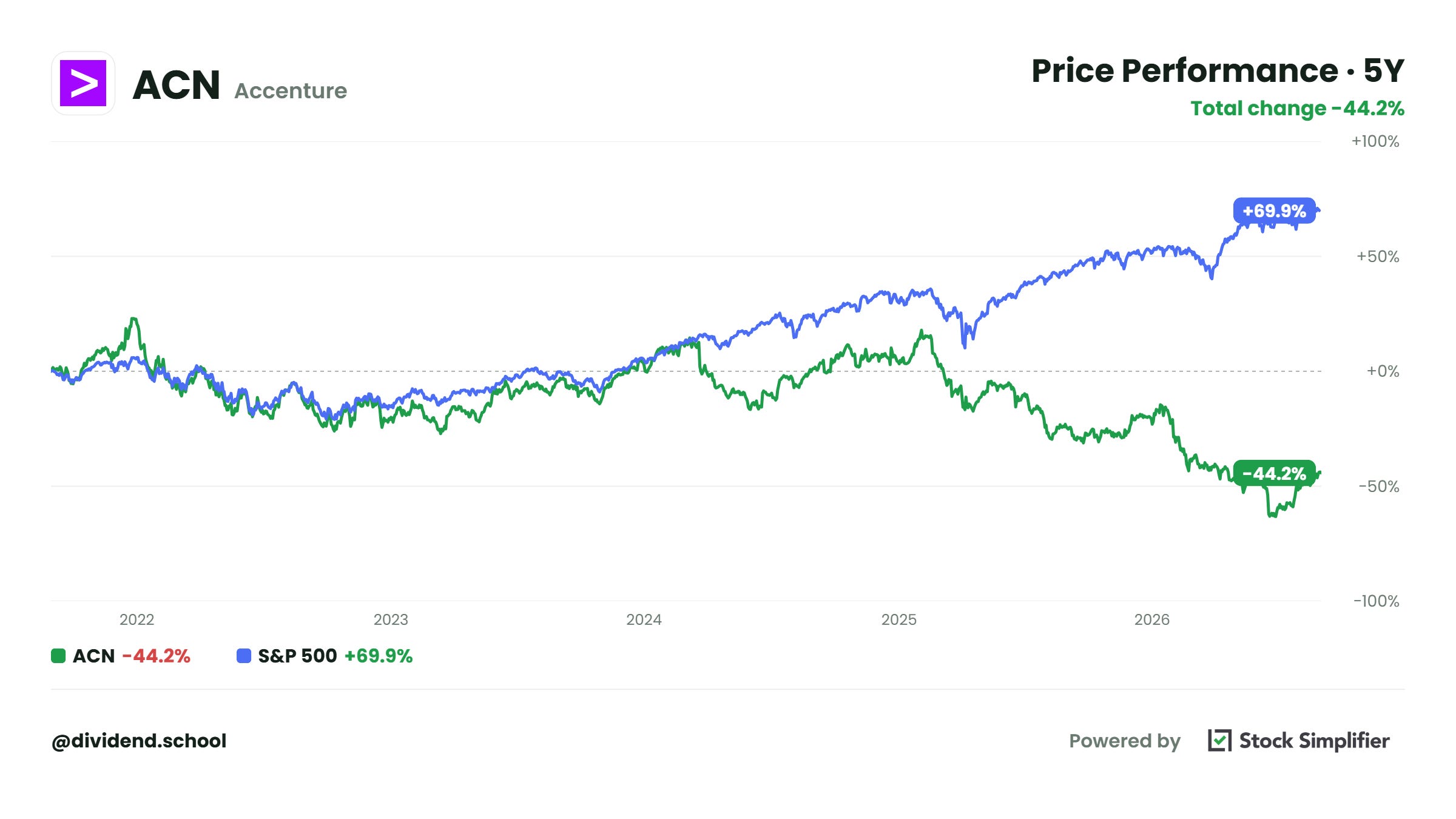Click the -100% y-axis label
Viewport: 1456px width, 819px height.
[1376, 601]
